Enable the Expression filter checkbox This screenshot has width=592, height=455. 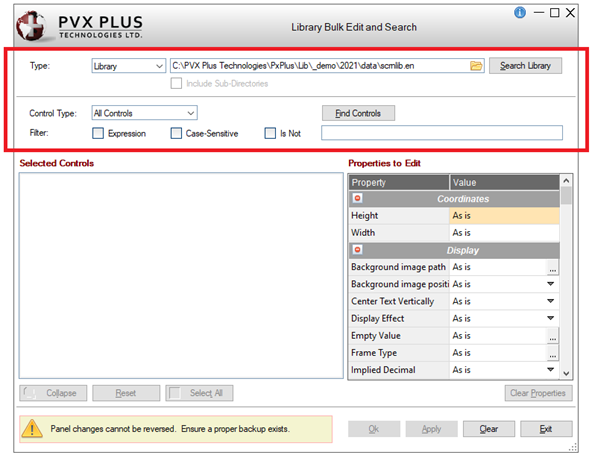point(98,133)
